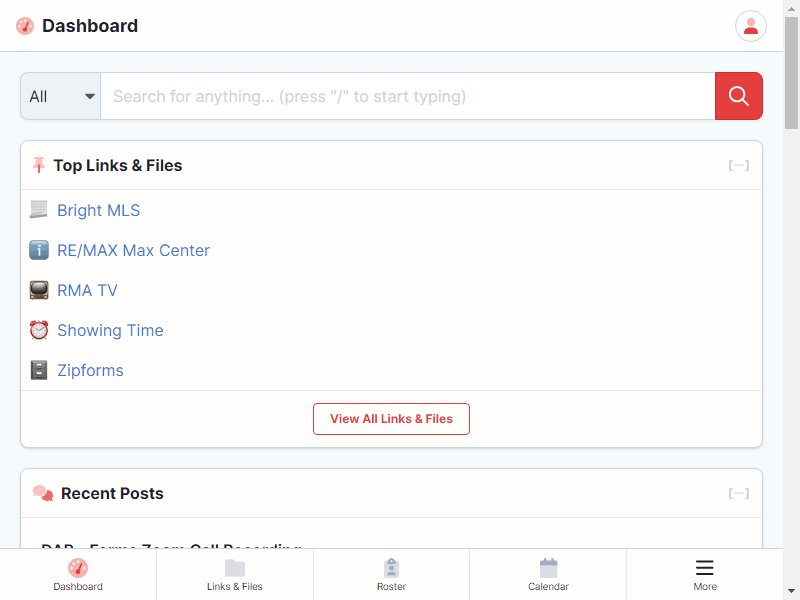Open the Roster tab
This screenshot has height=600, width=800.
391,574
